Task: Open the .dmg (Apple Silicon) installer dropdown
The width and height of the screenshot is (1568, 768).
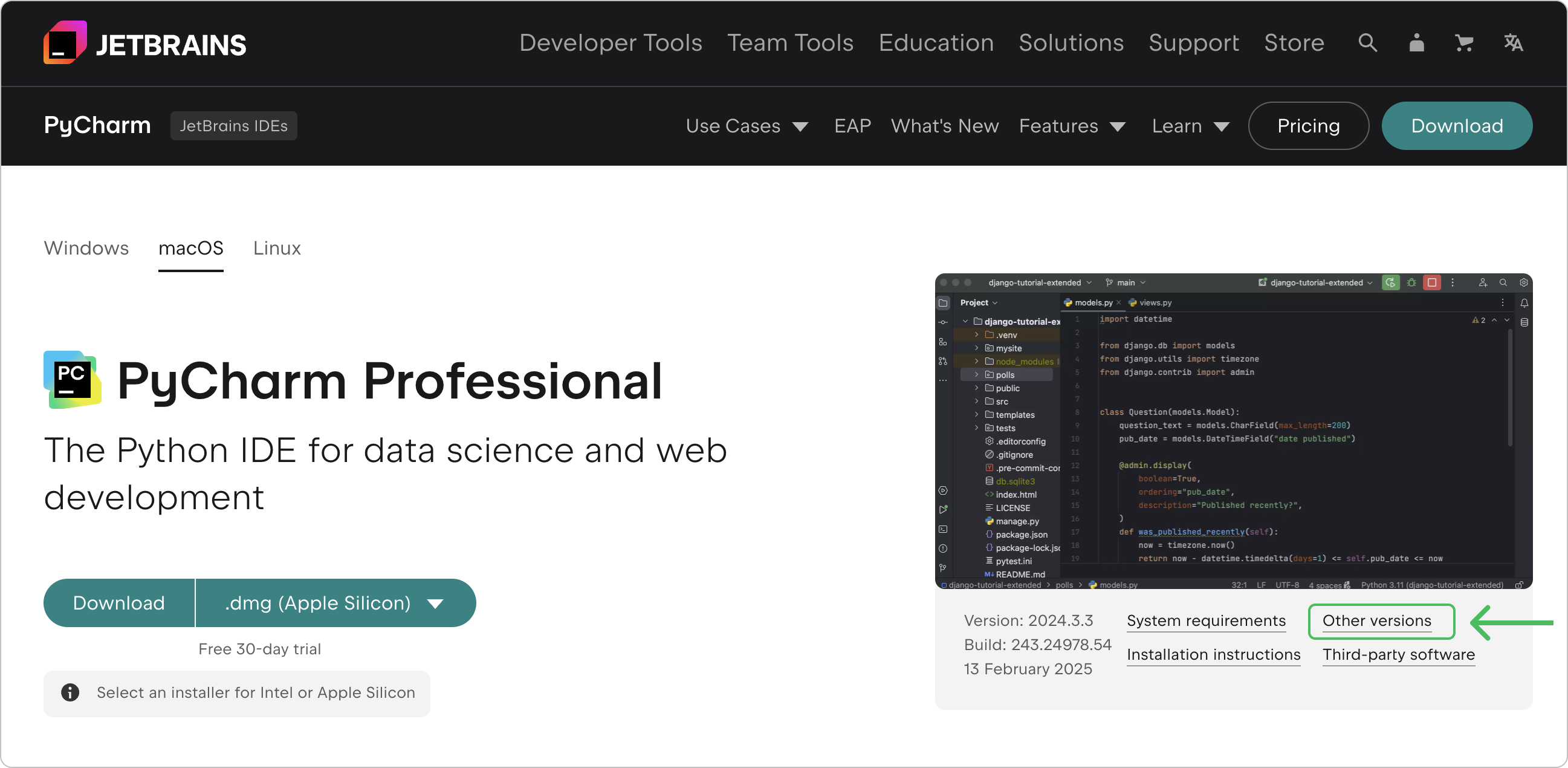Action: pos(334,603)
